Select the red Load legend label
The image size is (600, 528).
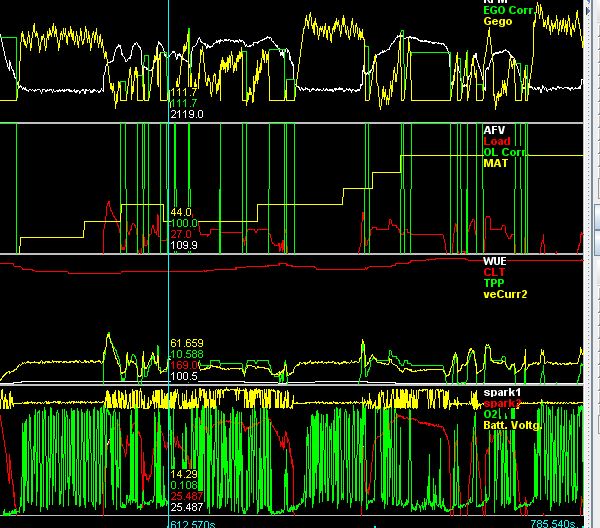497,141
